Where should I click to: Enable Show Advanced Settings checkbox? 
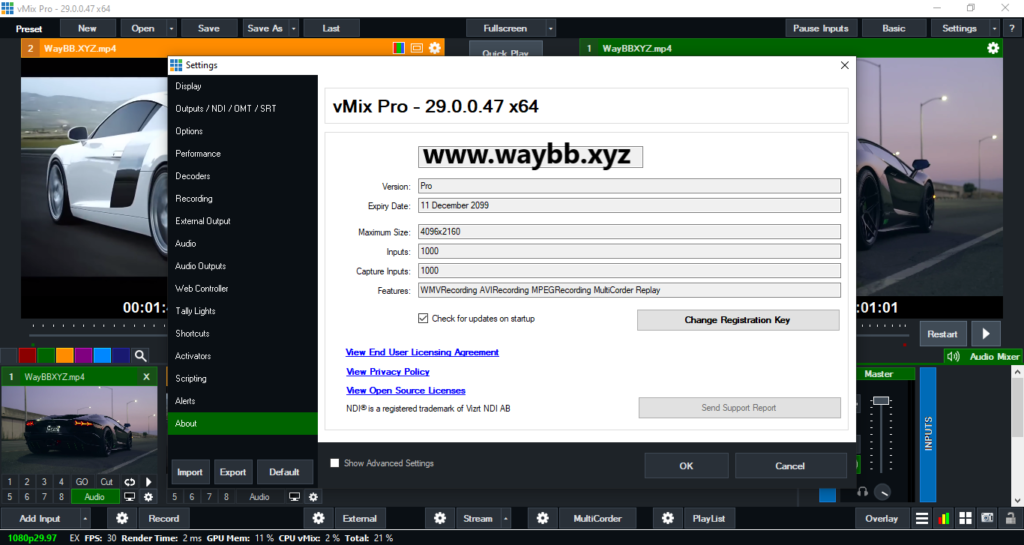pos(335,463)
